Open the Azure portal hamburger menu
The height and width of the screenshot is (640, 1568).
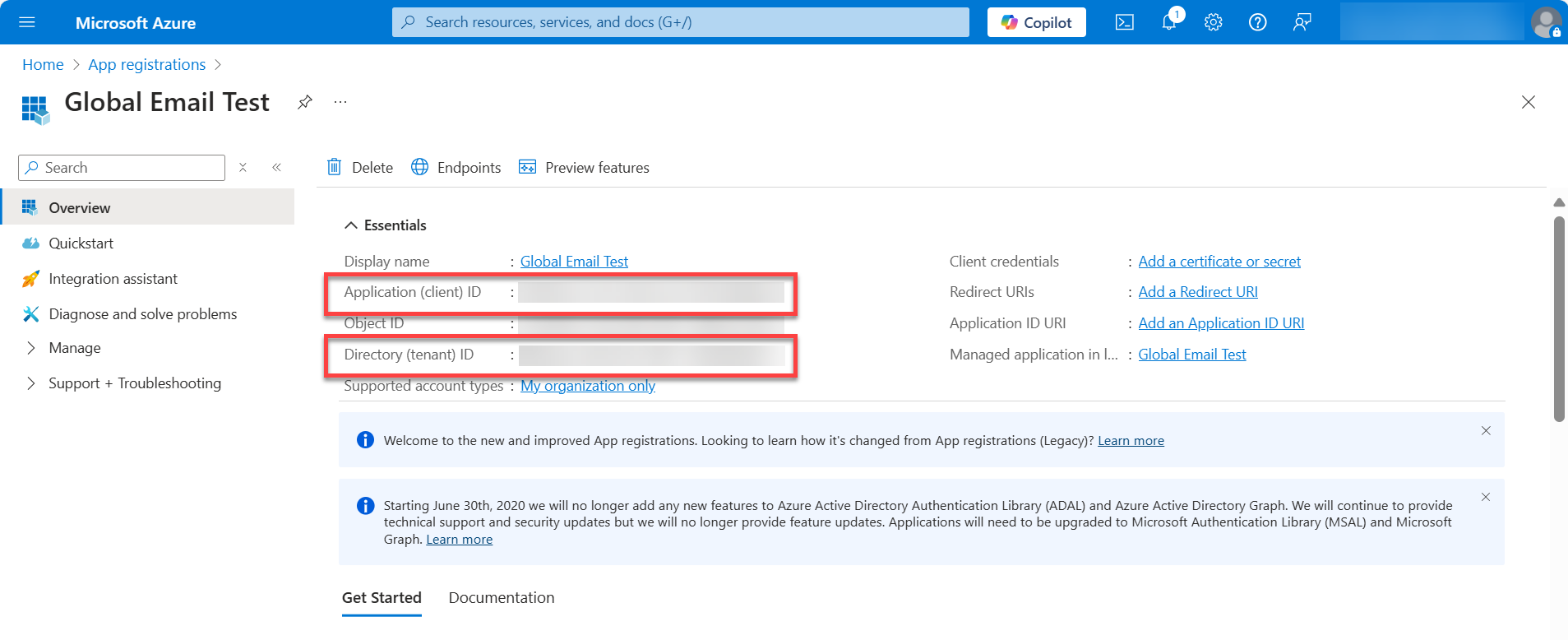tap(27, 22)
